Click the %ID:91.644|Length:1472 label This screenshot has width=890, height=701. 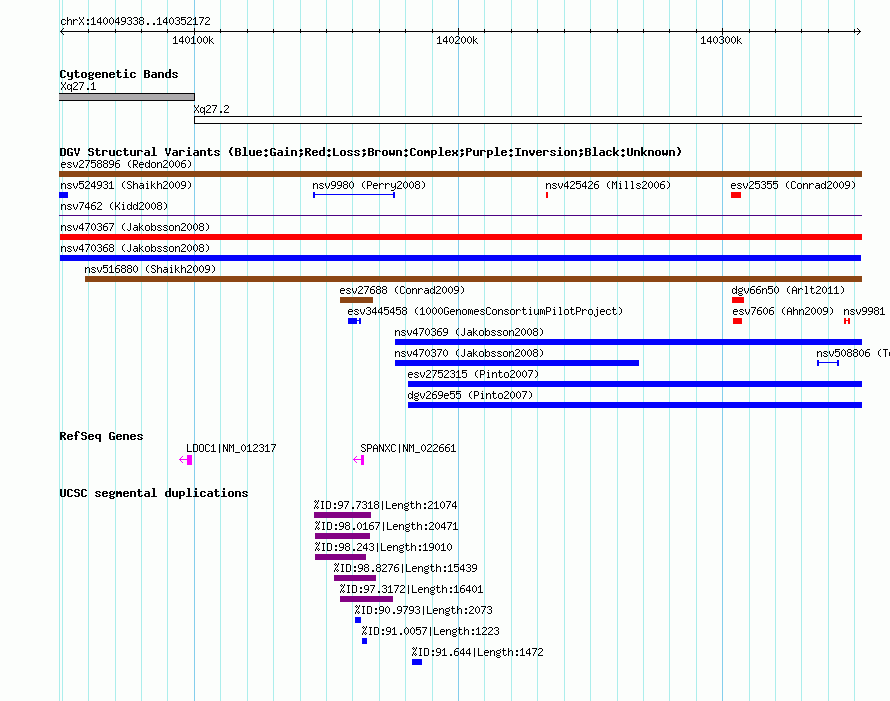(477, 653)
